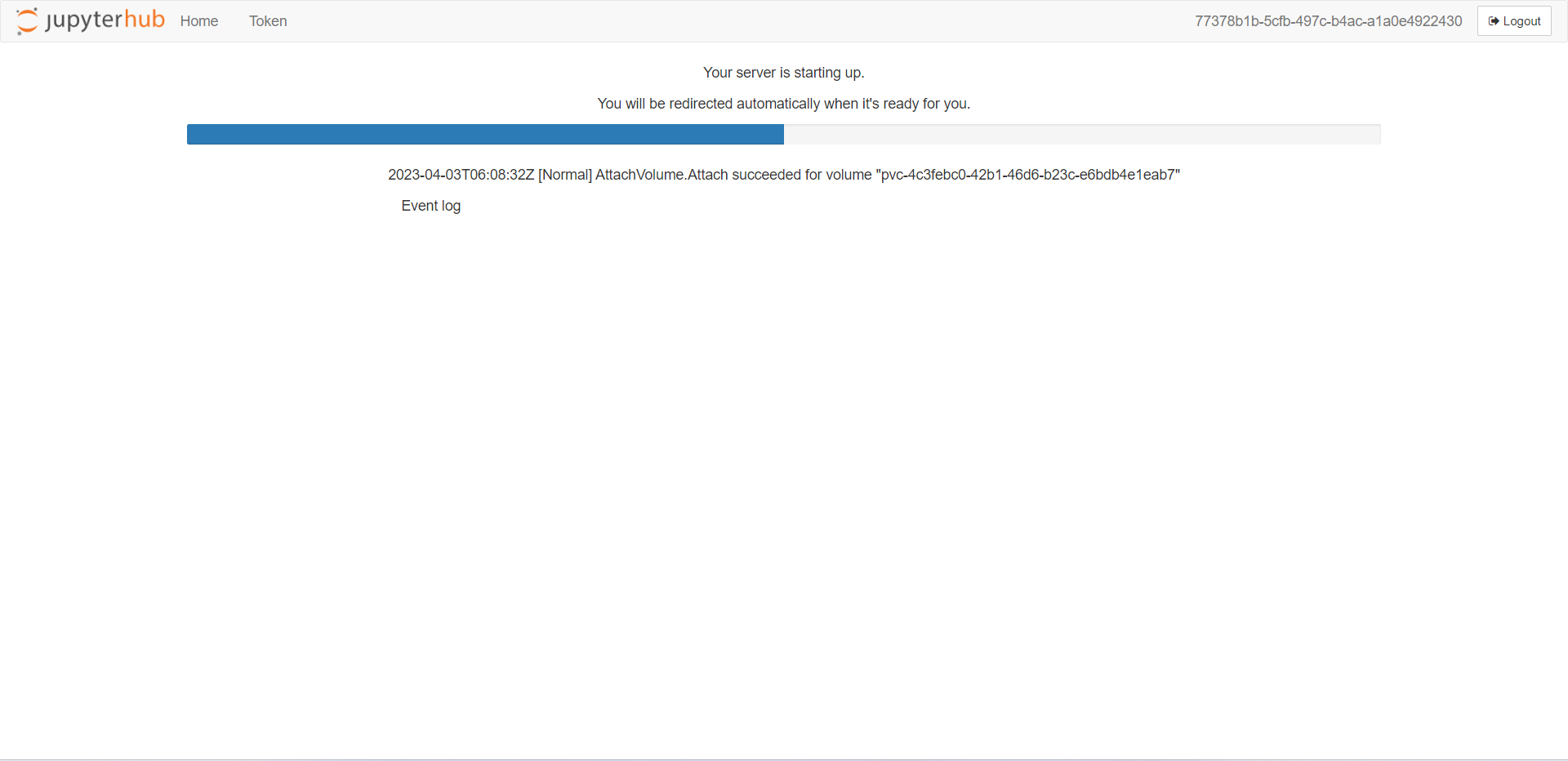
Task: Click the blue filled portion of progress bar
Action: [x=485, y=135]
